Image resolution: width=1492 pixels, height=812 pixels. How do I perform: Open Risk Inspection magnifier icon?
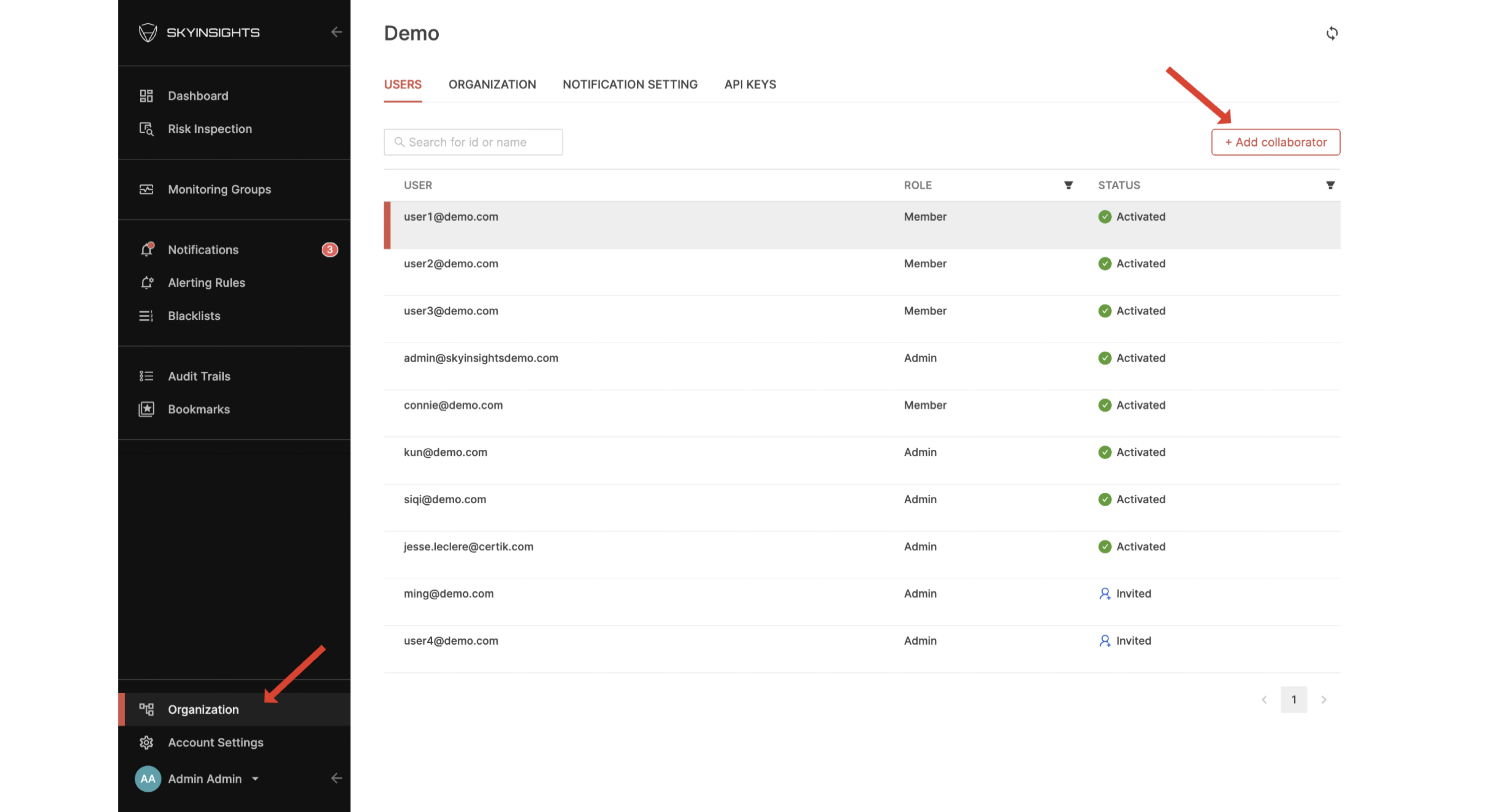[x=146, y=129]
